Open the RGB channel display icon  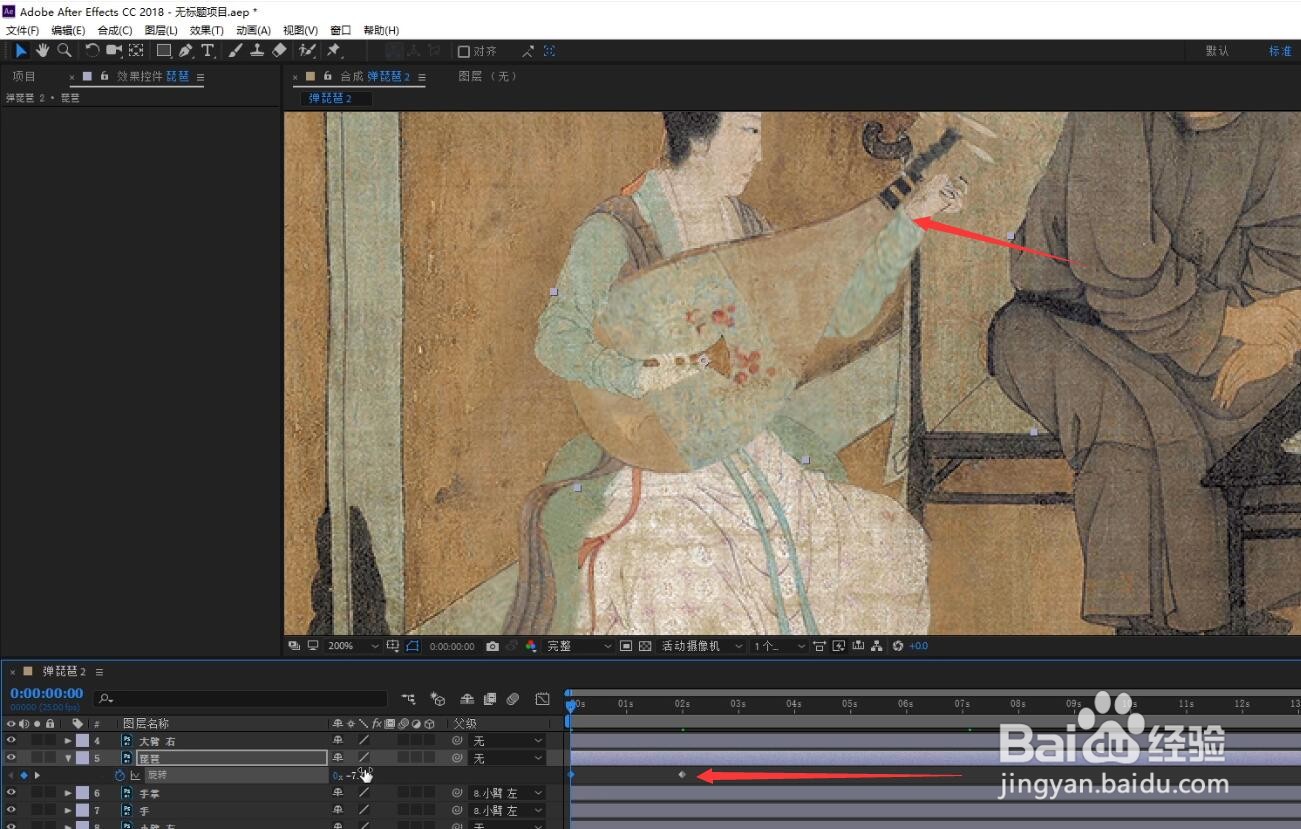[529, 646]
